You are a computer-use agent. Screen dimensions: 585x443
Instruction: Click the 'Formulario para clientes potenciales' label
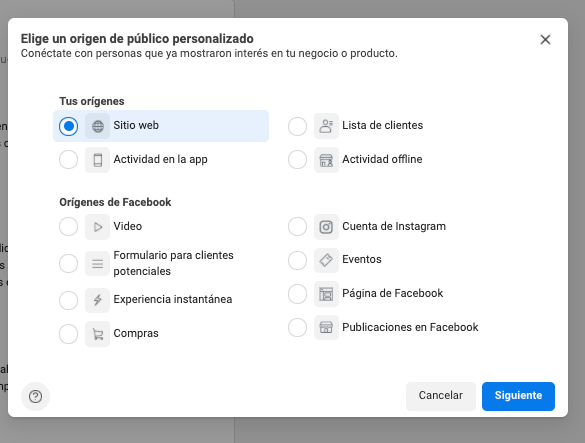(x=173, y=263)
